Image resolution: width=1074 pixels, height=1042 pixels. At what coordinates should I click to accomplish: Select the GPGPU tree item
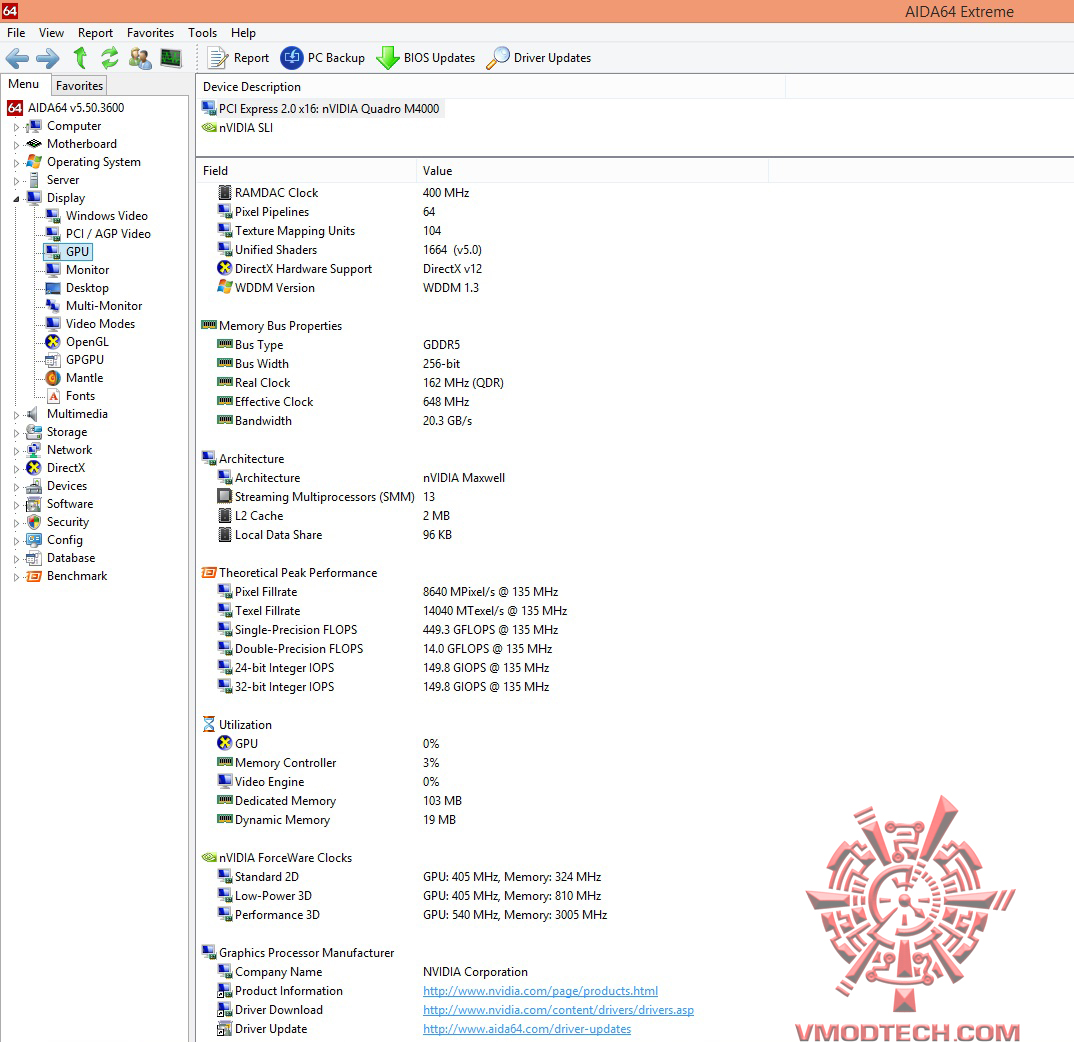click(85, 360)
